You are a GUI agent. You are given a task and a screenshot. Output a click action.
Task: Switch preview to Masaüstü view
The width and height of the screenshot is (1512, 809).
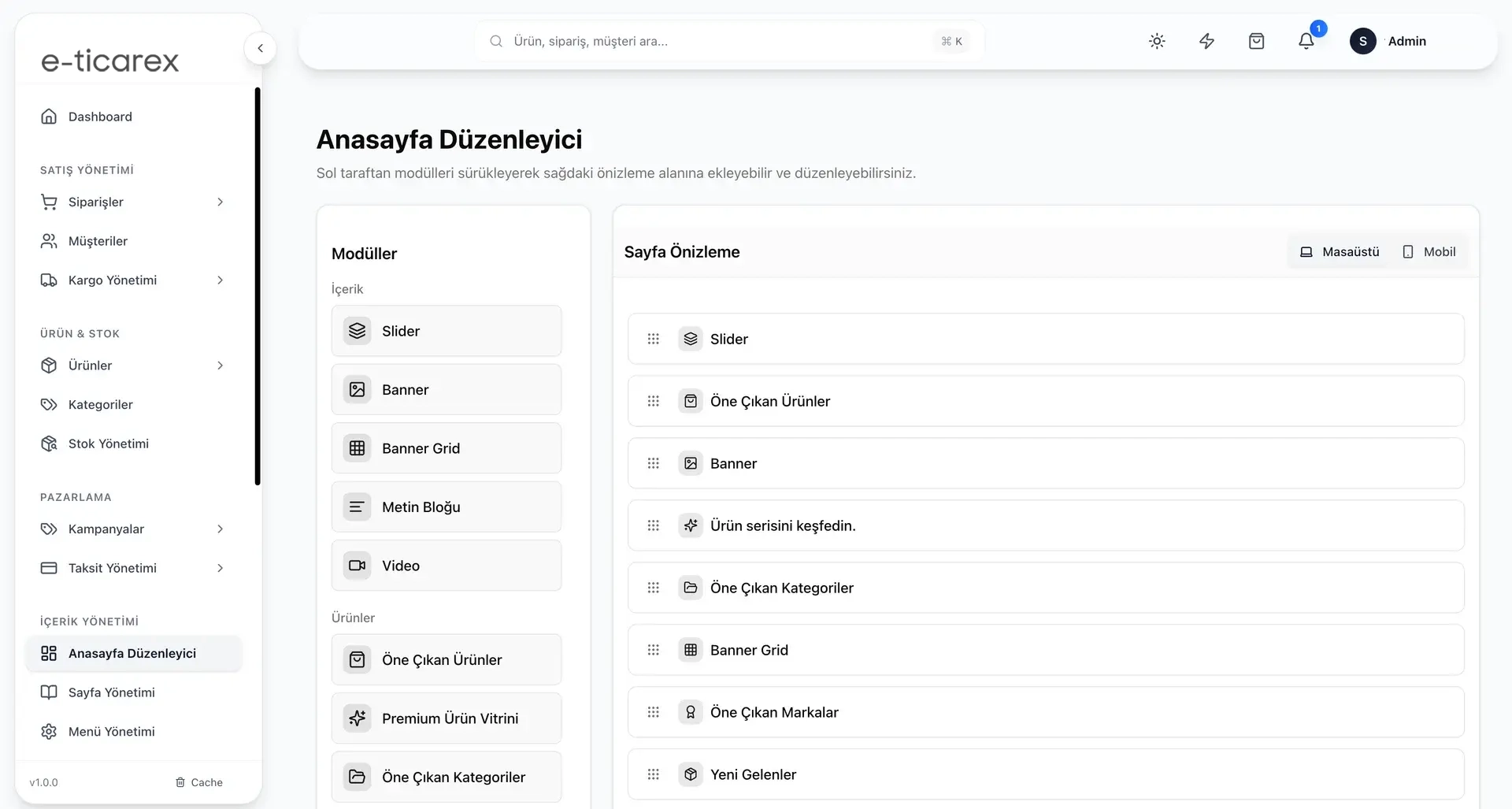(x=1339, y=252)
